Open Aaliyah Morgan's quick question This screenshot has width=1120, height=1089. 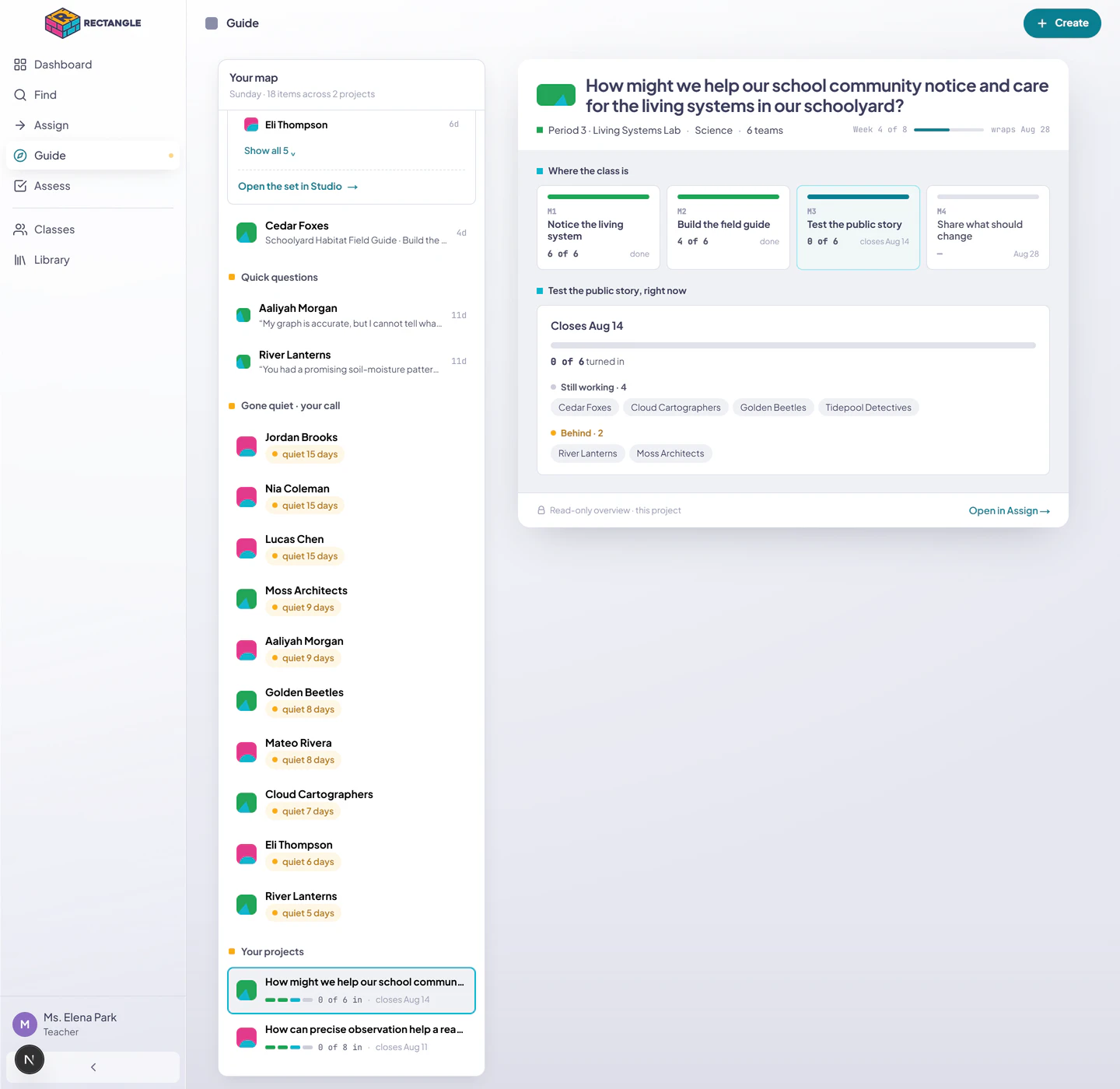pos(352,315)
